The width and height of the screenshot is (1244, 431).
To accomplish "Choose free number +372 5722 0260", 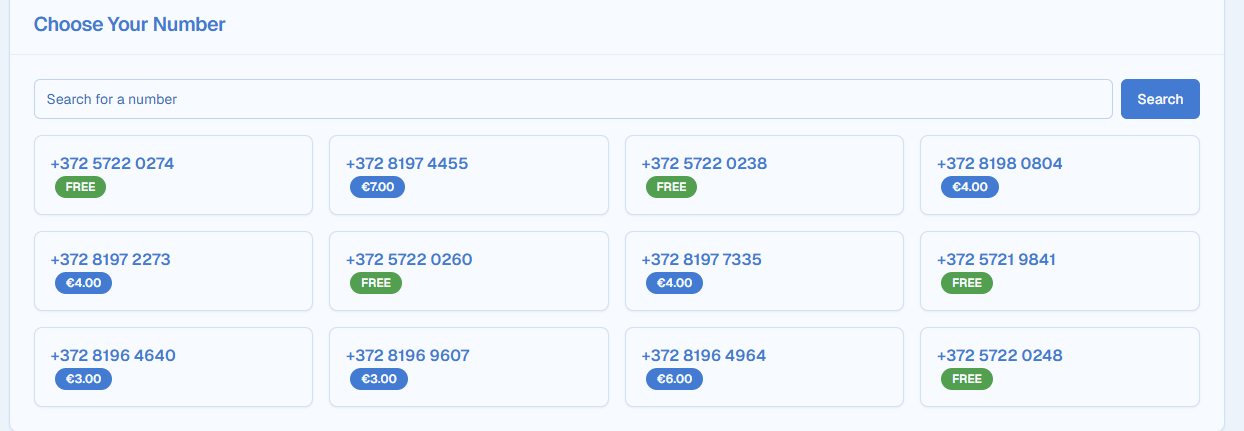I will click(x=468, y=270).
